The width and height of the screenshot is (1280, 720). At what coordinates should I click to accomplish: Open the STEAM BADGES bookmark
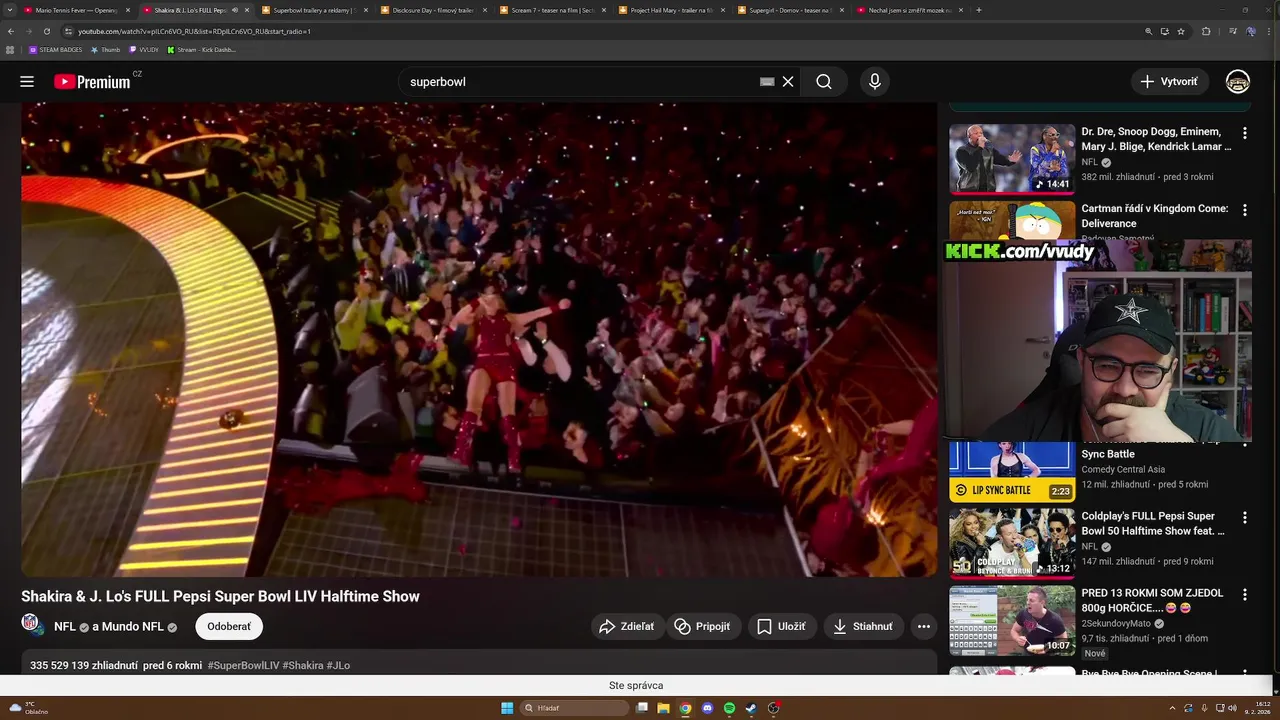[55, 49]
